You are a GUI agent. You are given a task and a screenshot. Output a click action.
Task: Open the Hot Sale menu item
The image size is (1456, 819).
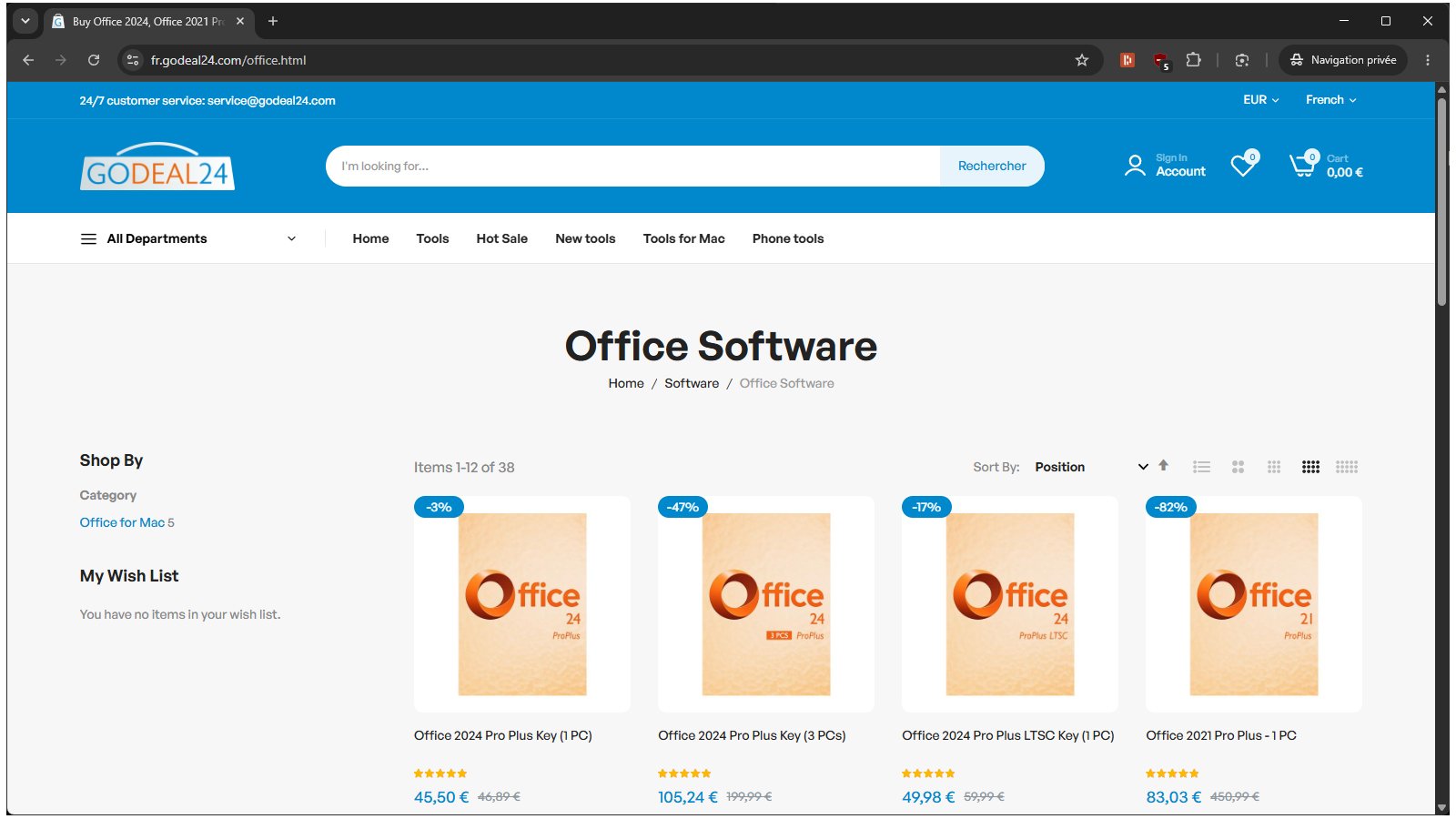(502, 238)
